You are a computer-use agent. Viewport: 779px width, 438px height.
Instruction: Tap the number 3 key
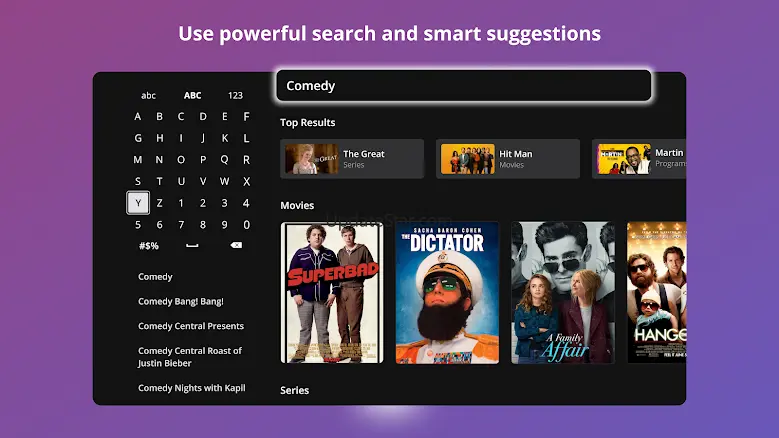pos(225,203)
